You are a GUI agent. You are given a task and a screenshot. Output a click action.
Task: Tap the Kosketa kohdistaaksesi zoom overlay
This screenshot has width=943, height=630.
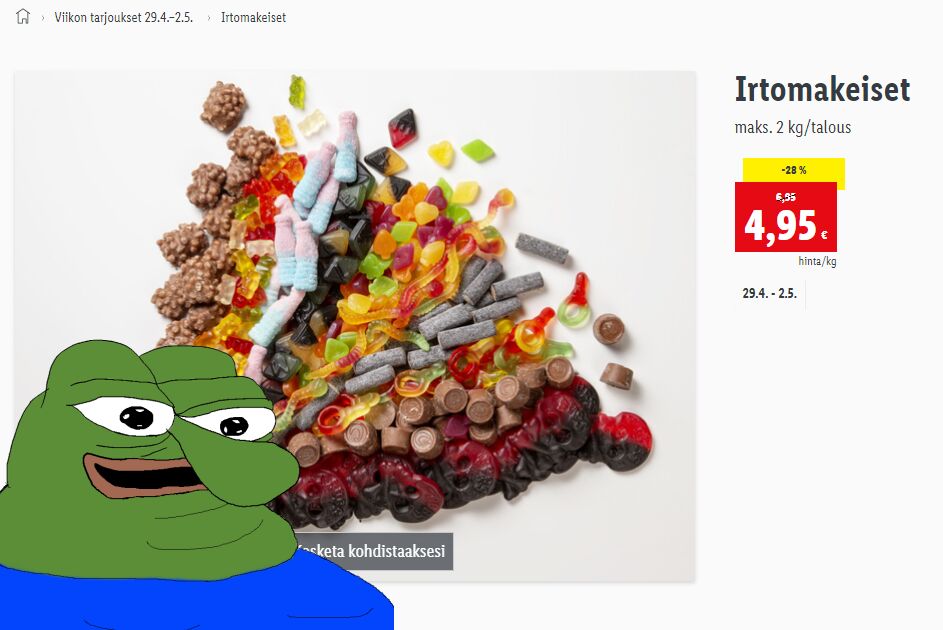tap(374, 551)
